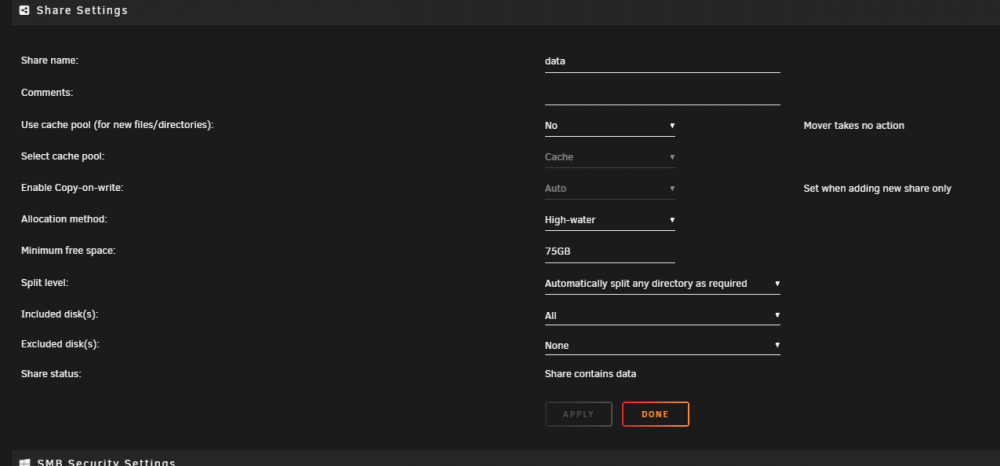Click the 'Split level:' label

point(45,282)
